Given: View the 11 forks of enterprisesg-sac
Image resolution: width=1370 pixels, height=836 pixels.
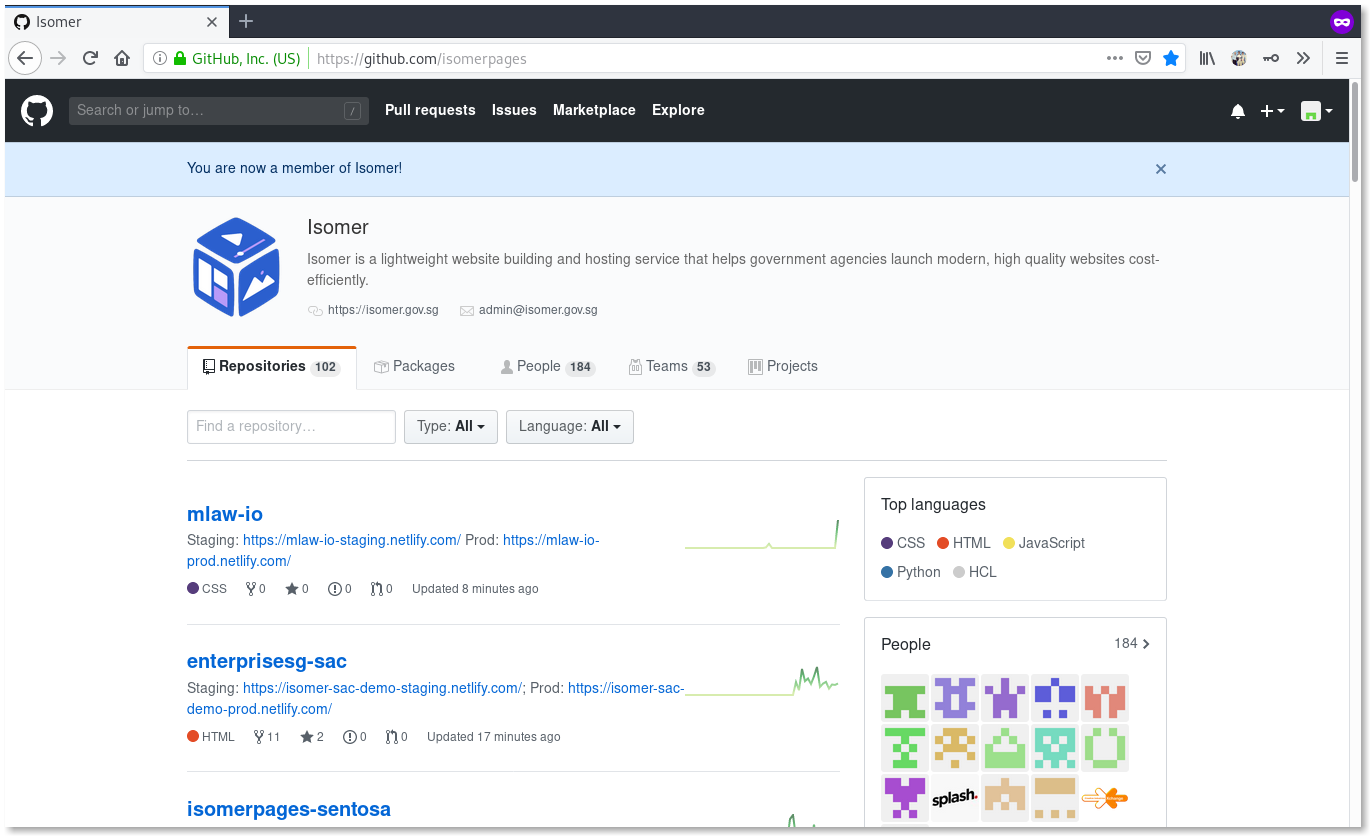Looking at the screenshot, I should point(267,737).
